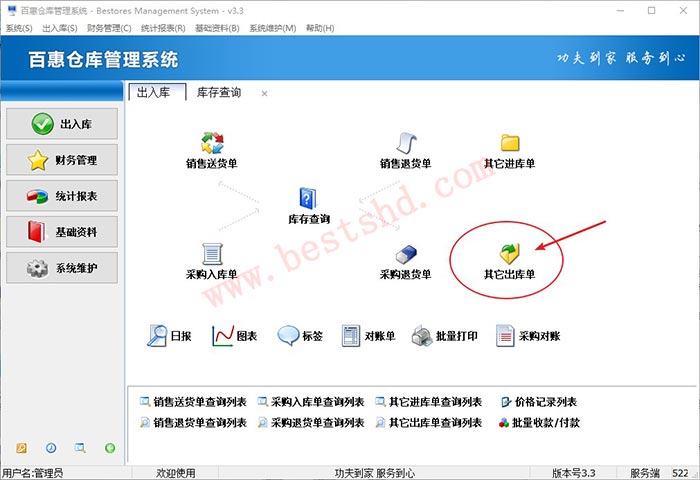Click the search window icon in sidebar footer
Viewport: 700px width, 480px height.
pos(80,448)
